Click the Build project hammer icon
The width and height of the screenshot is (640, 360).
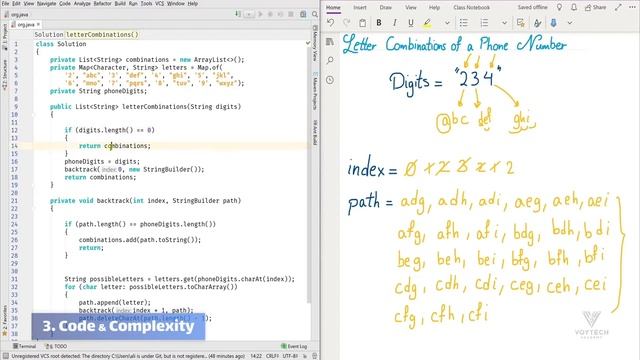tap(238, 14)
